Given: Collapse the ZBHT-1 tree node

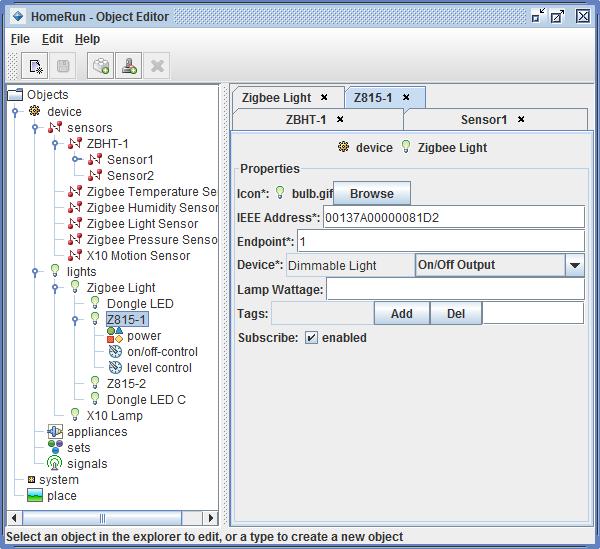Looking at the screenshot, I should click(55, 144).
